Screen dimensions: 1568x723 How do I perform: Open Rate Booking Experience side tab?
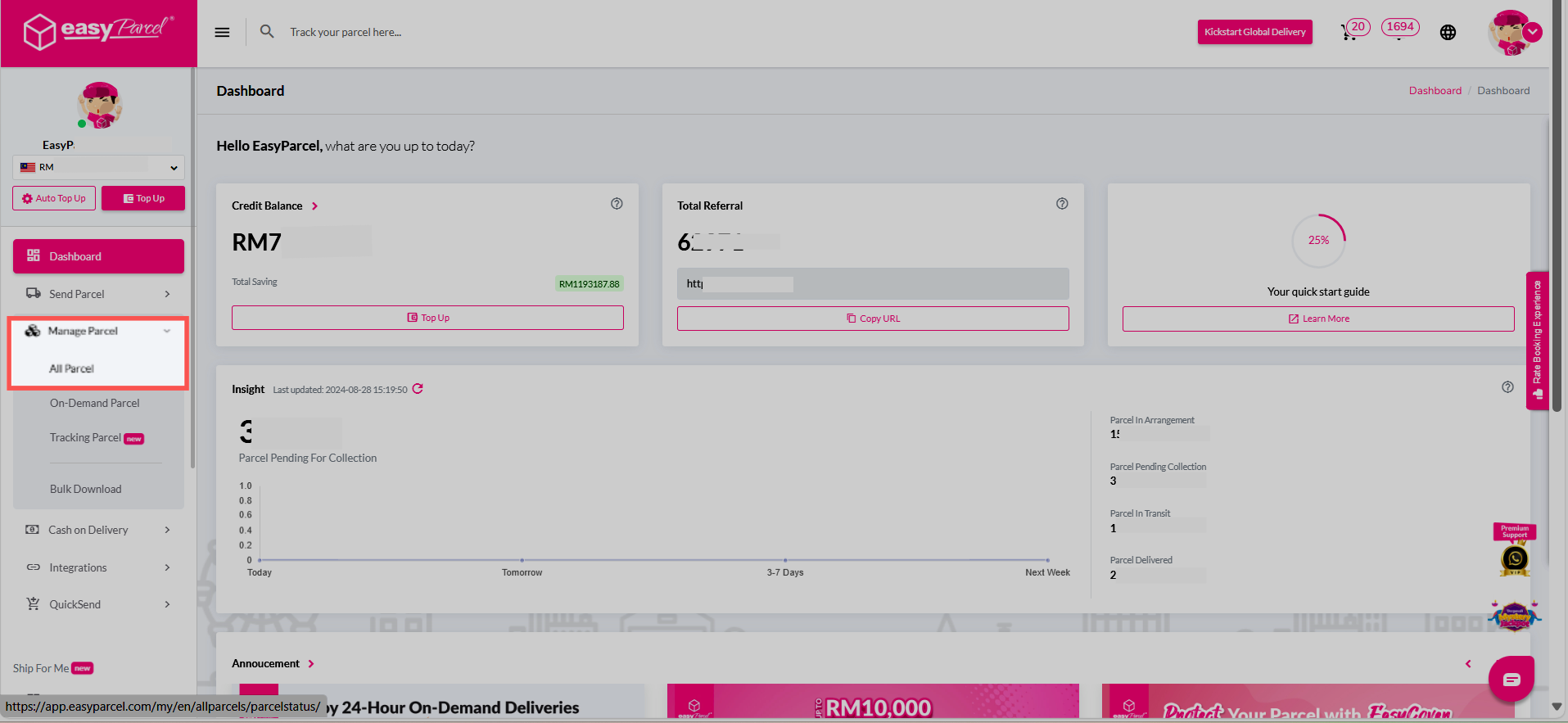click(1538, 340)
